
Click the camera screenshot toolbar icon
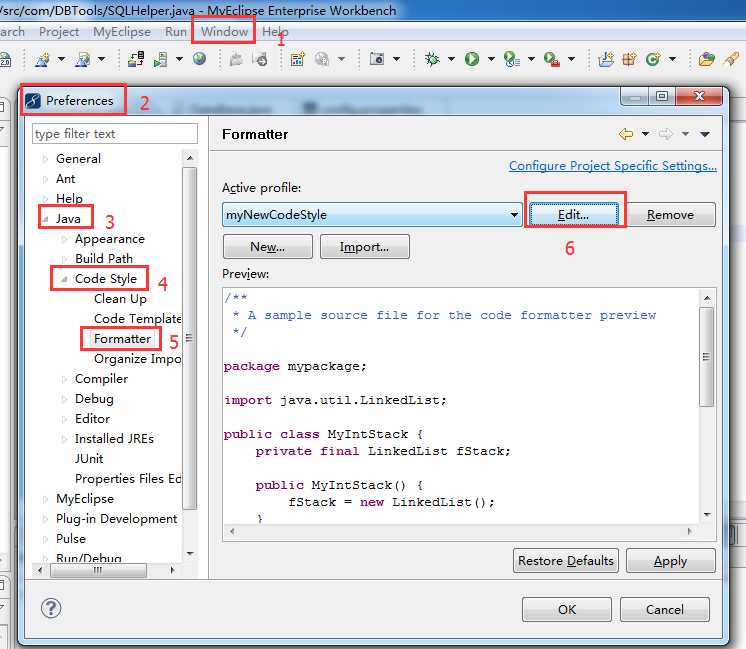(x=377, y=59)
